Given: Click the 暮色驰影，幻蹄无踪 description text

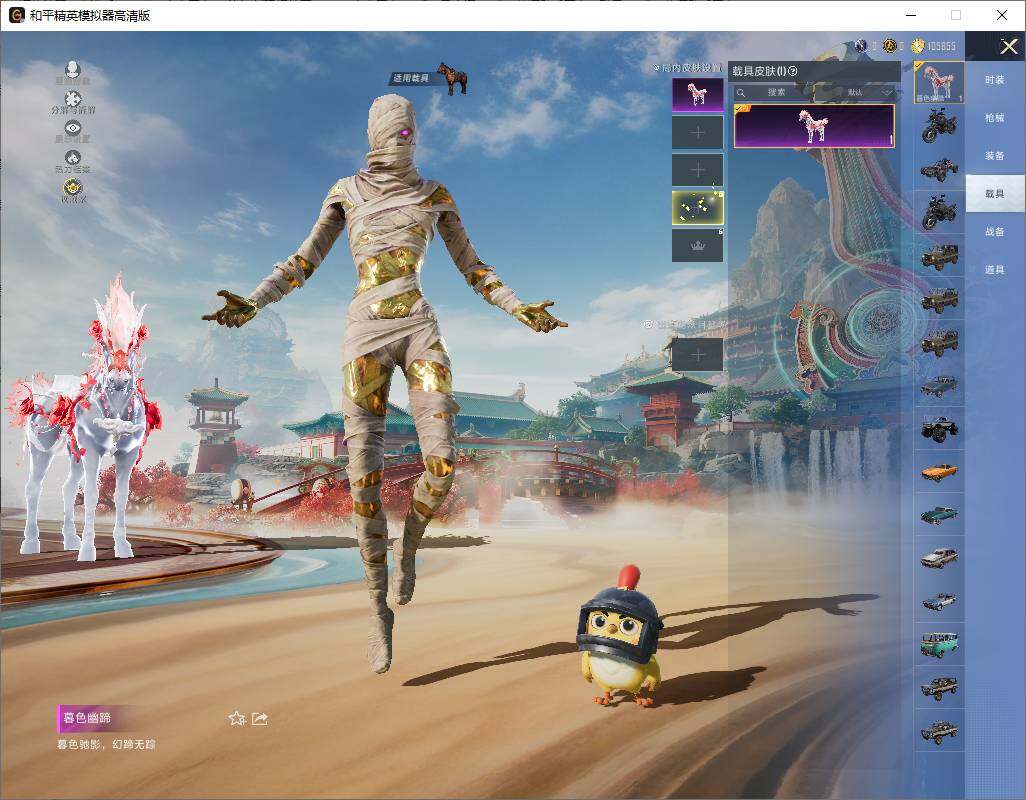Looking at the screenshot, I should [x=107, y=744].
